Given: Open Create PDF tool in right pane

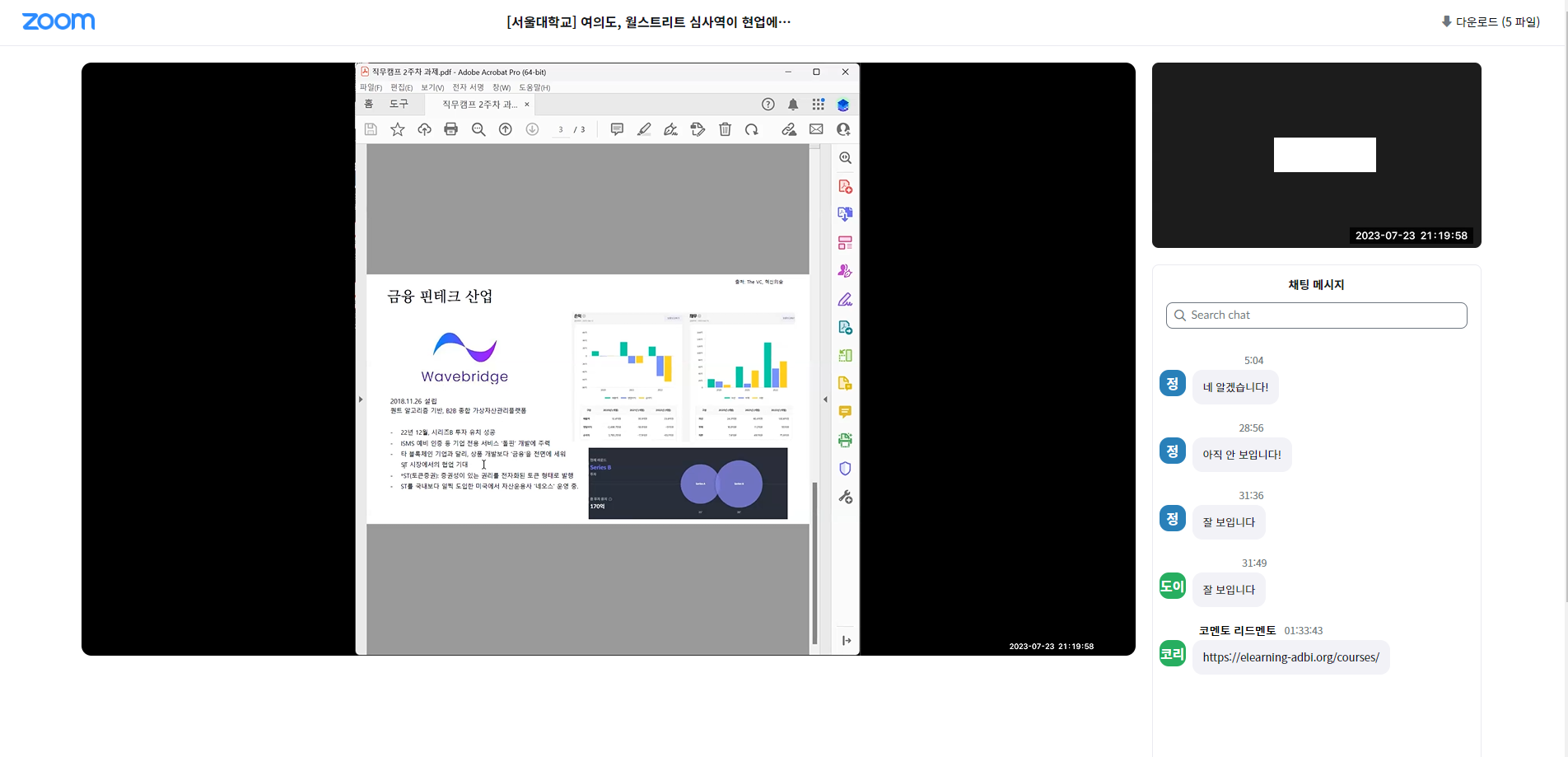Looking at the screenshot, I should point(845,186).
